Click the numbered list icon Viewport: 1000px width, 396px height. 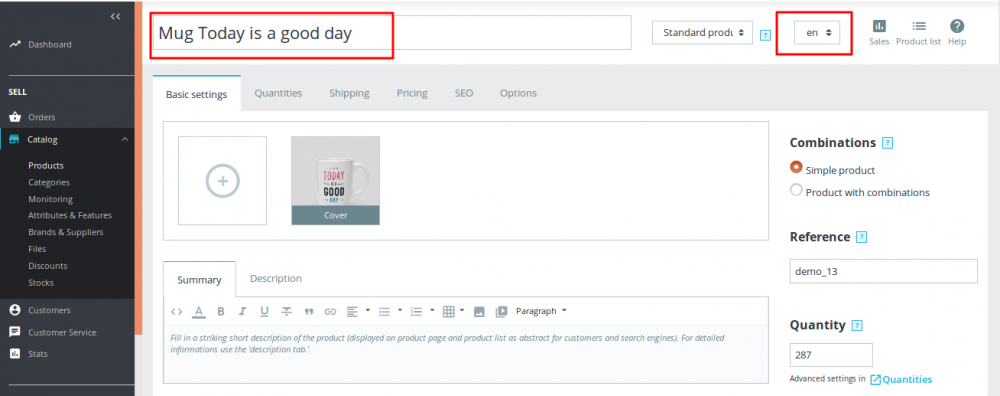click(x=416, y=312)
